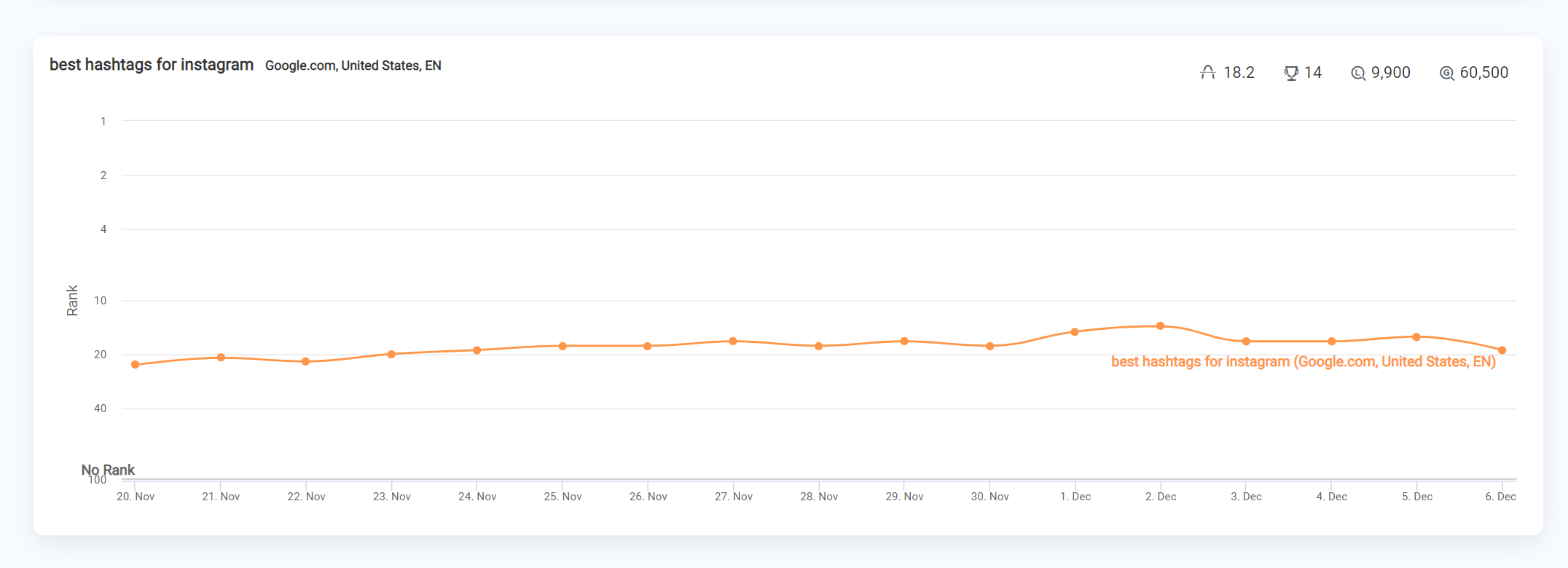This screenshot has width=1568, height=568.
Task: Select the chart data point for 23. Nov
Action: (391, 355)
